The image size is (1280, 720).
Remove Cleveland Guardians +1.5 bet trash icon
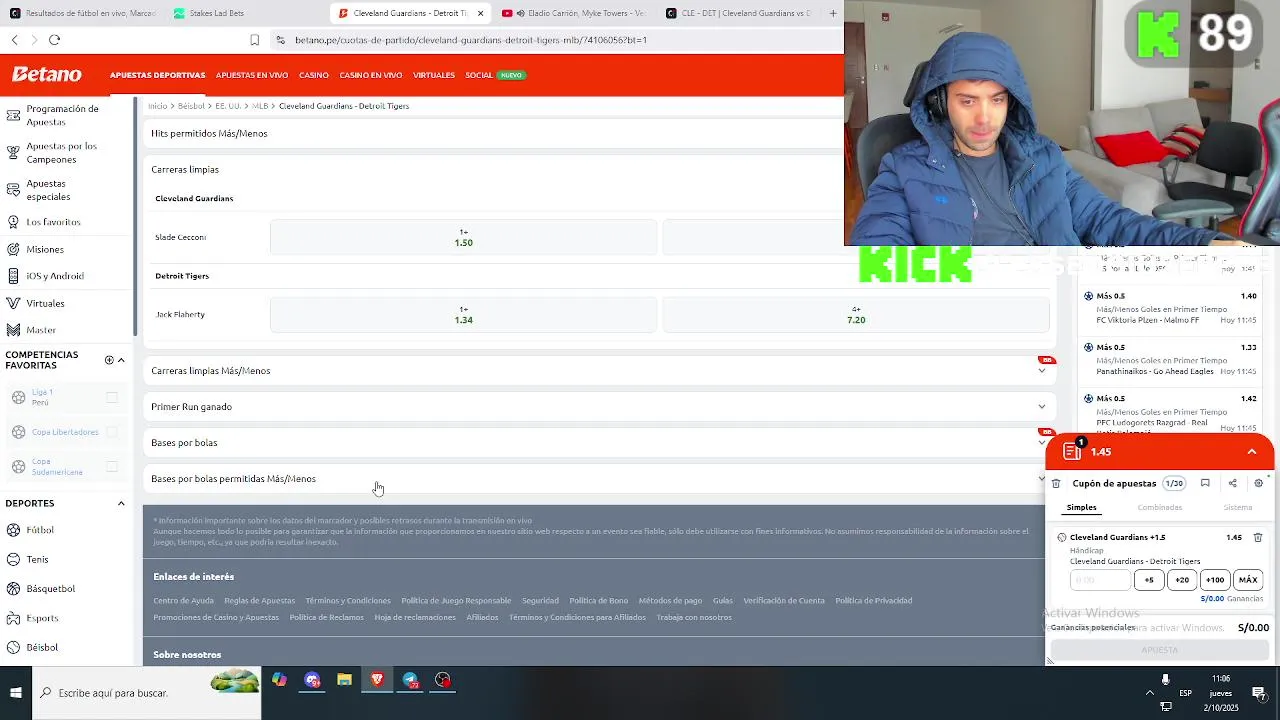coord(1258,537)
